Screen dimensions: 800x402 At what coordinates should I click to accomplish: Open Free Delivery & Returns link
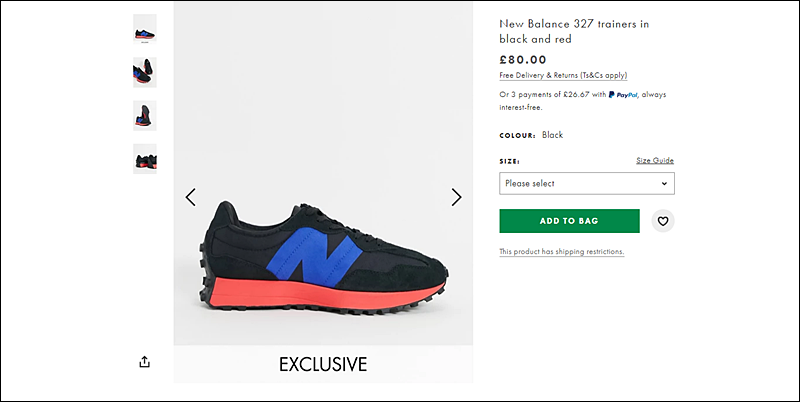tap(563, 76)
